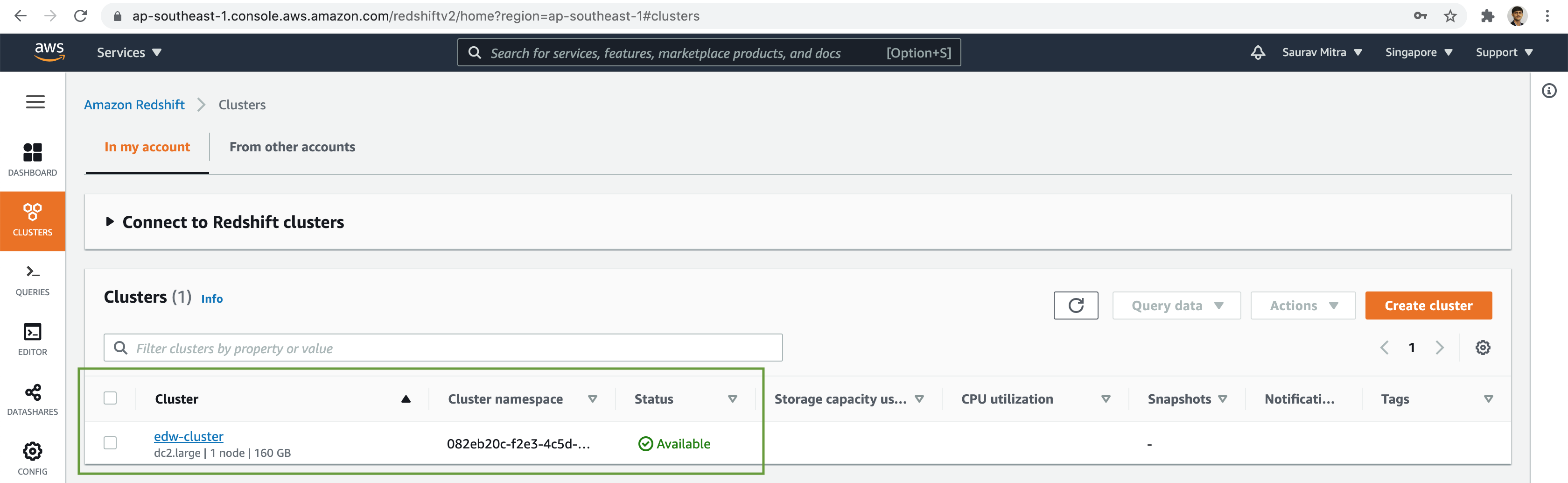This screenshot has width=1568, height=483.
Task: Refresh the clusters list
Action: 1076,305
